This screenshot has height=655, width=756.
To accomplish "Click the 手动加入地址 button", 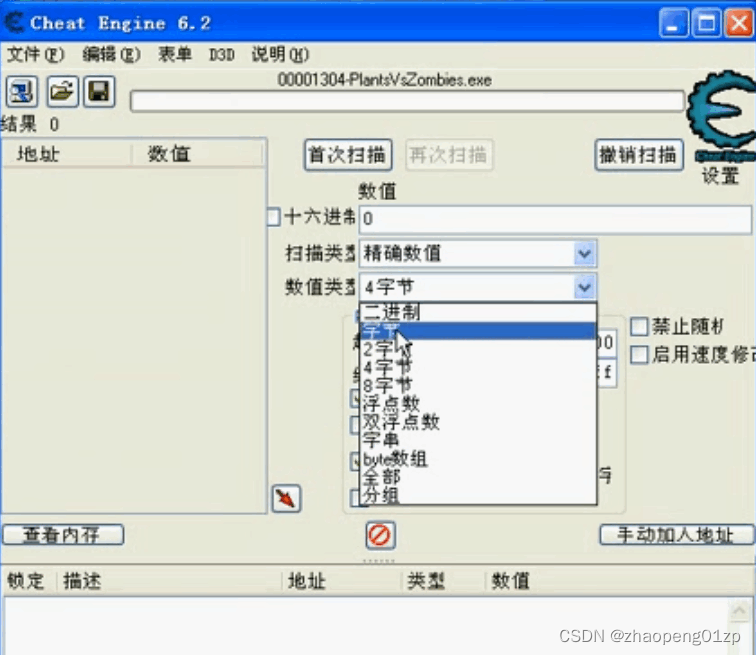I will click(676, 535).
